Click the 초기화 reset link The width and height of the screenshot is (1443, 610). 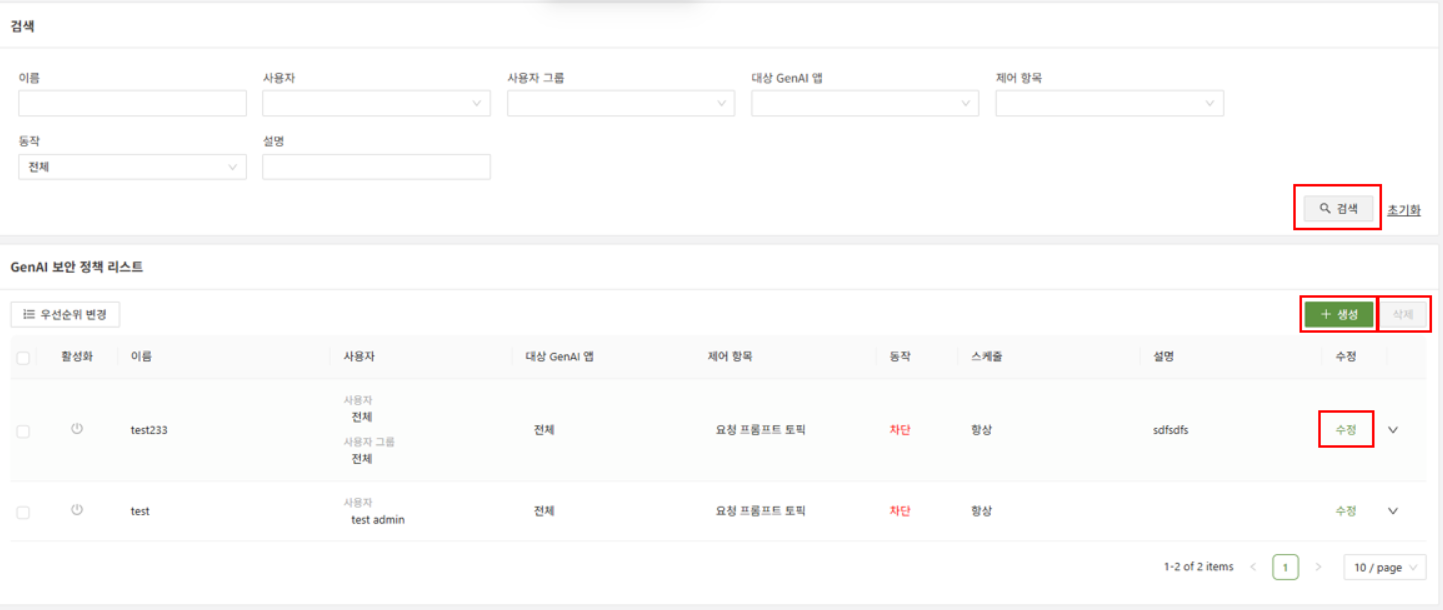tap(1403, 210)
